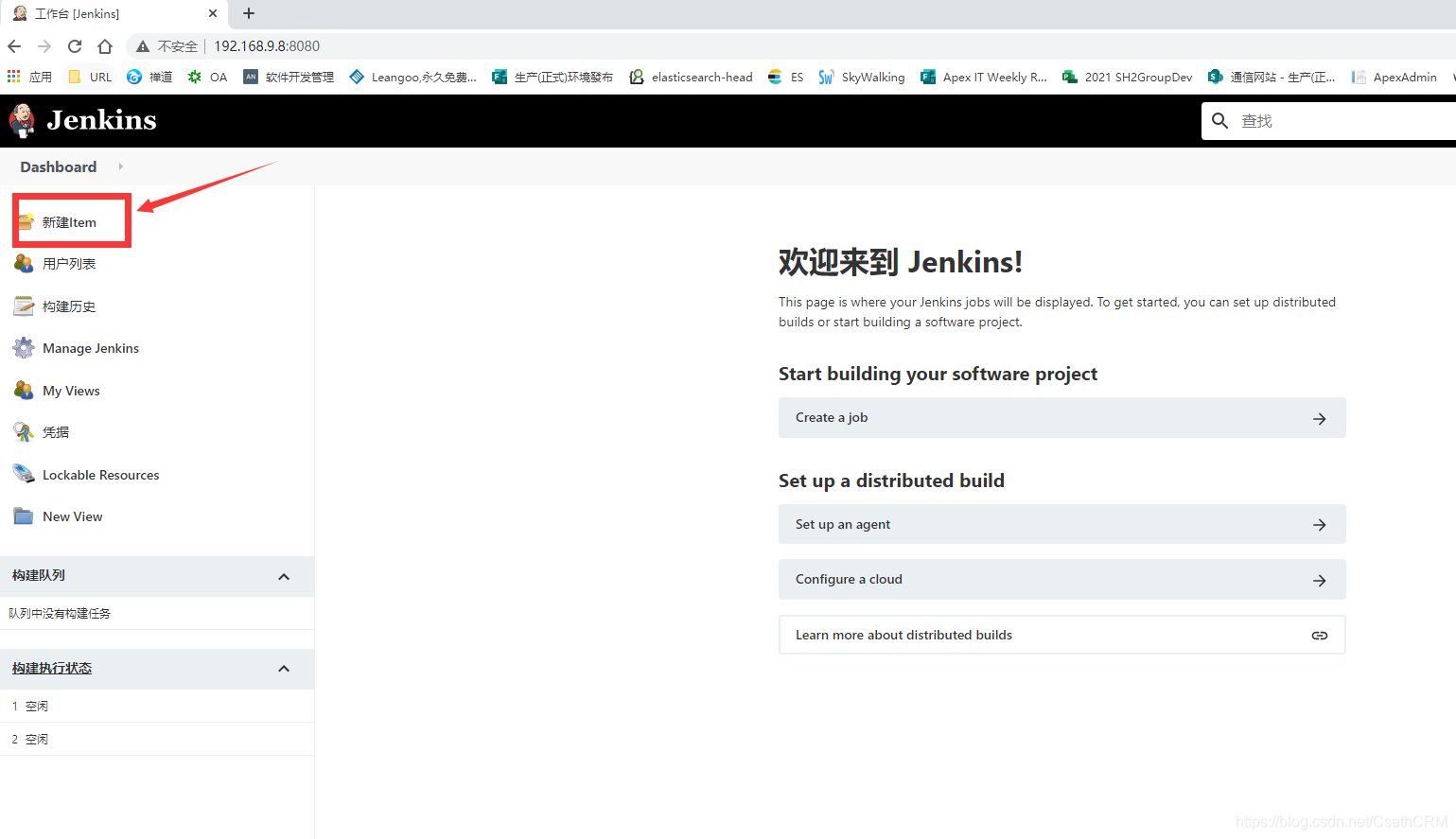Click the Dashboard breadcrumb

[x=59, y=166]
